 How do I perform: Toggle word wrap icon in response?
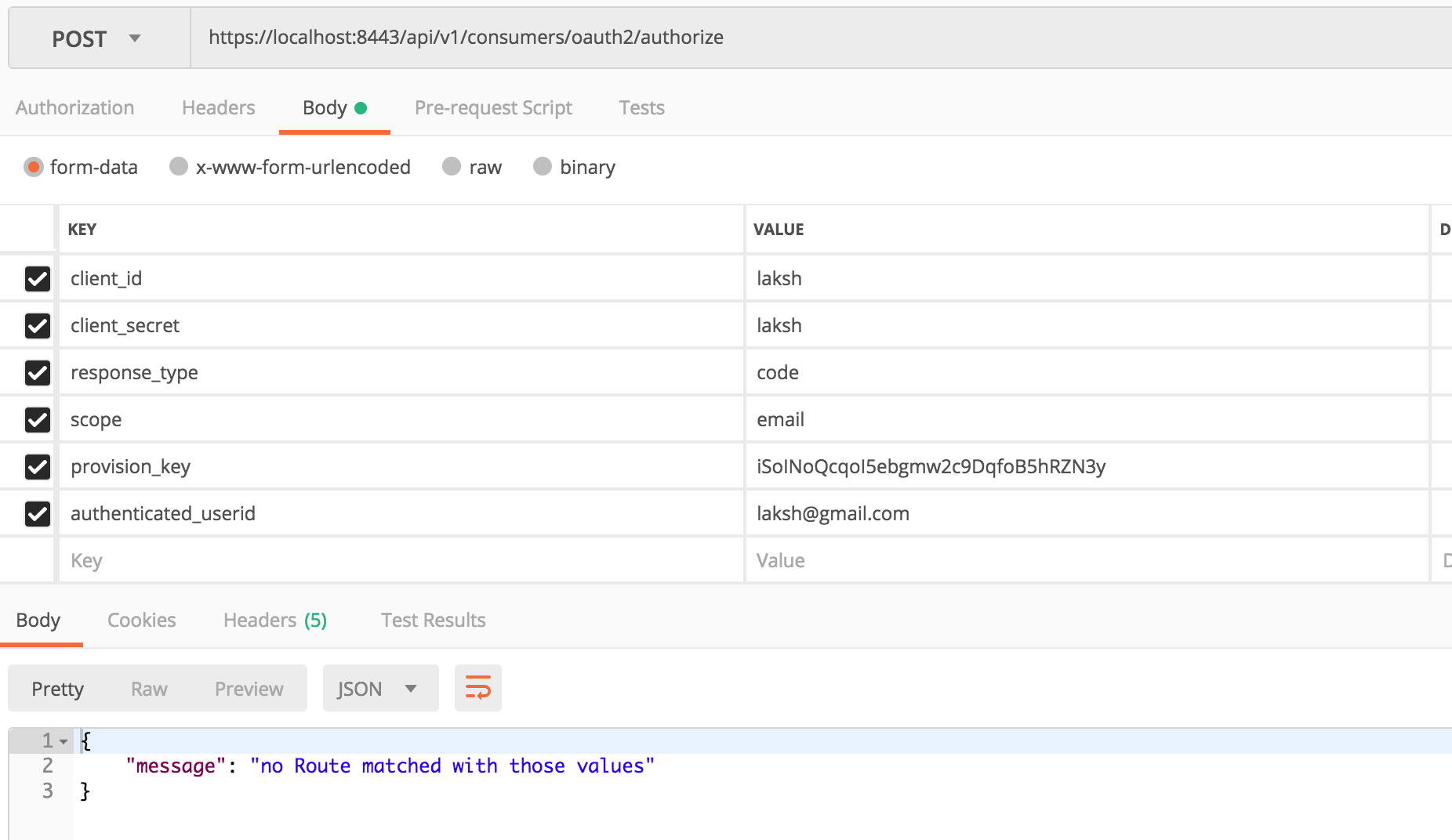(x=477, y=688)
